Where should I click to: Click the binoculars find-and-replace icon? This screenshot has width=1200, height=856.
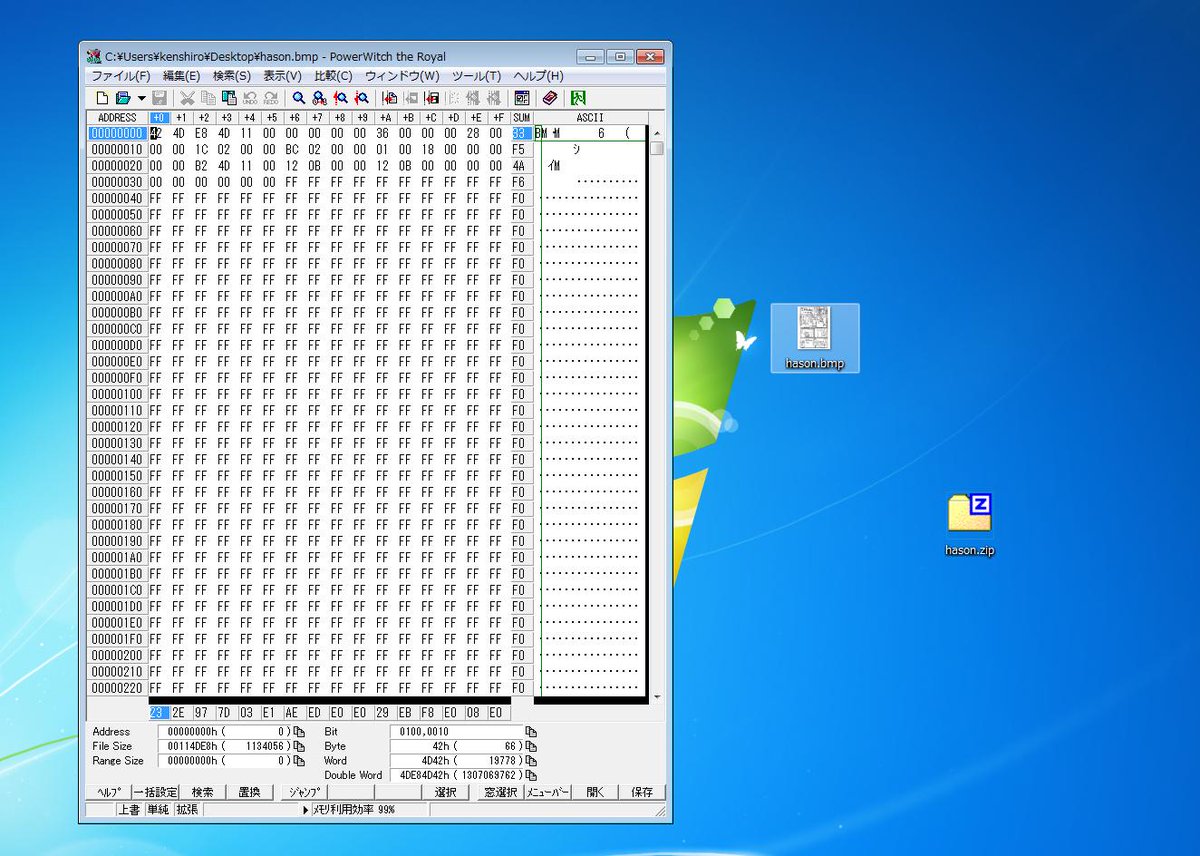click(319, 98)
